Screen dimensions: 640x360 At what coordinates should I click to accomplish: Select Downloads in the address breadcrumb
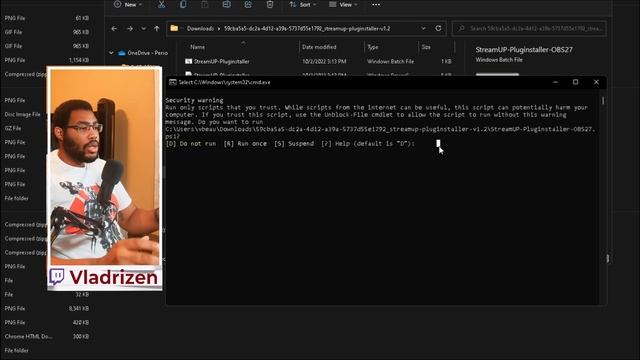point(200,29)
